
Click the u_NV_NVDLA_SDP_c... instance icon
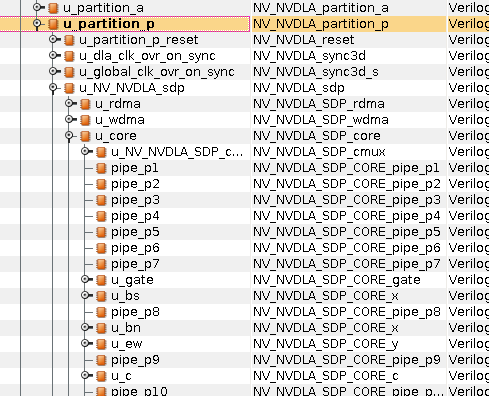[101, 152]
